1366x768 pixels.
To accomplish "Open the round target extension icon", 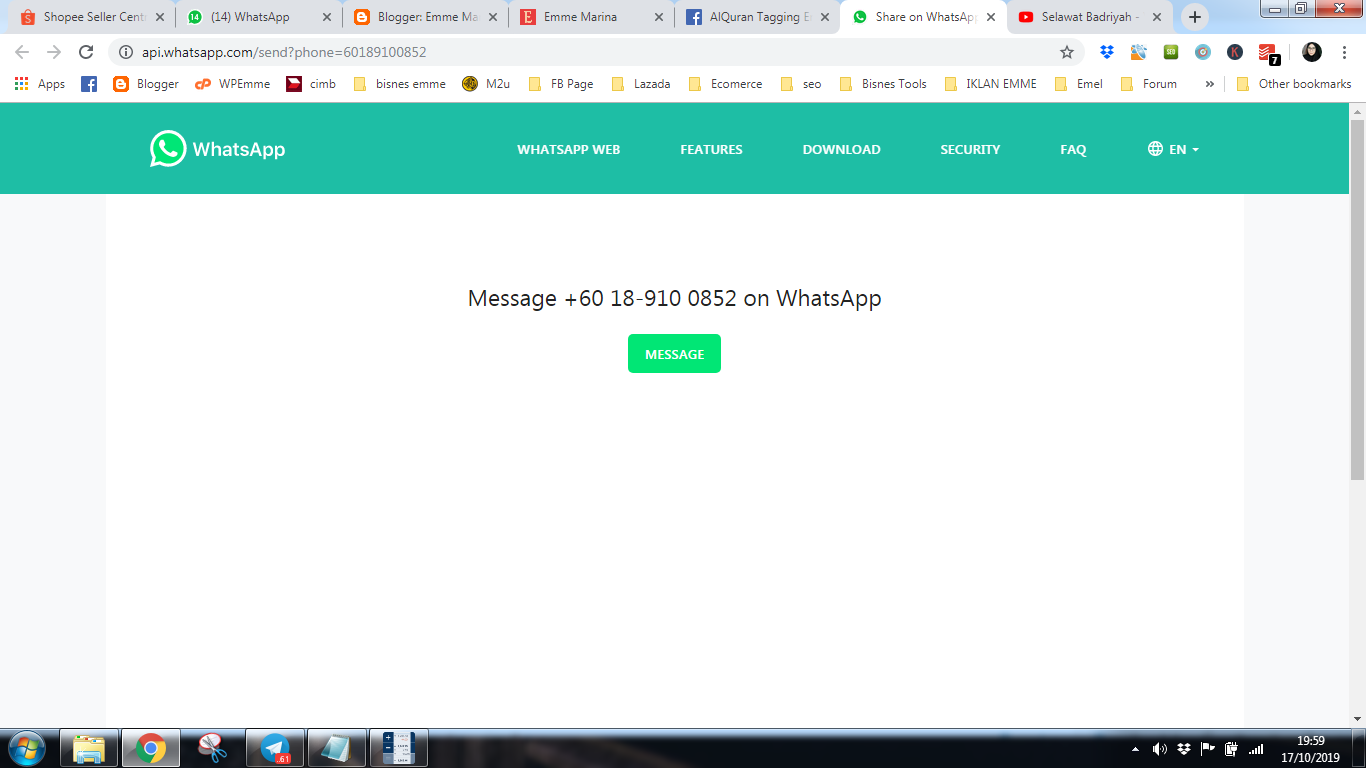I will tap(1203, 52).
